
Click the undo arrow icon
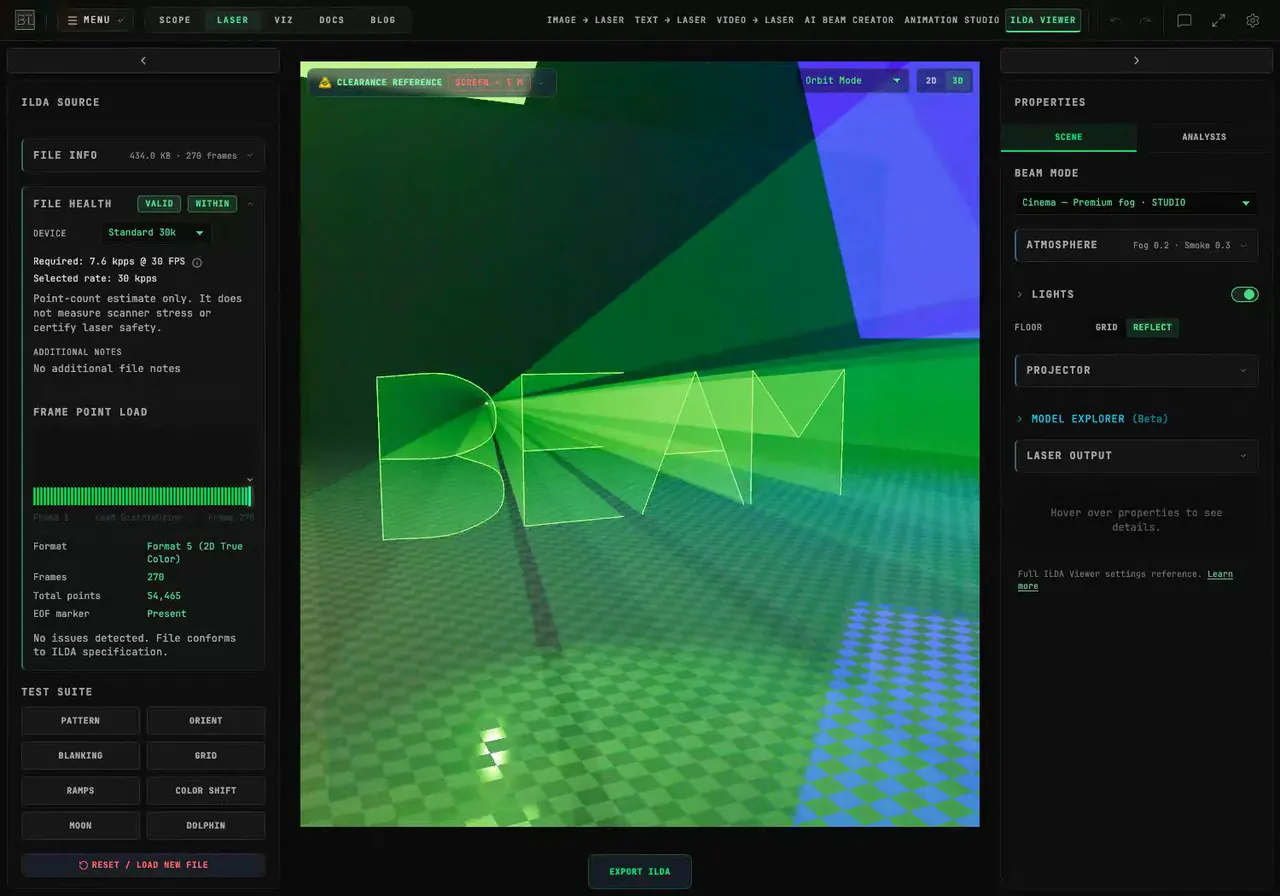pos(1116,20)
